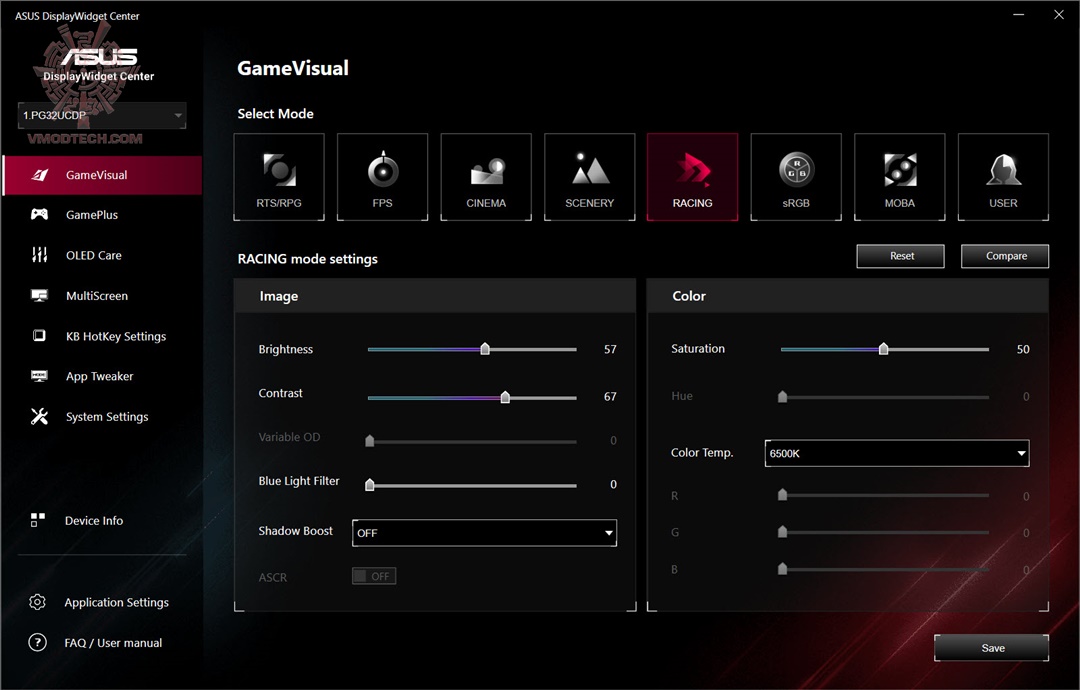Open Application Settings label

[116, 603]
